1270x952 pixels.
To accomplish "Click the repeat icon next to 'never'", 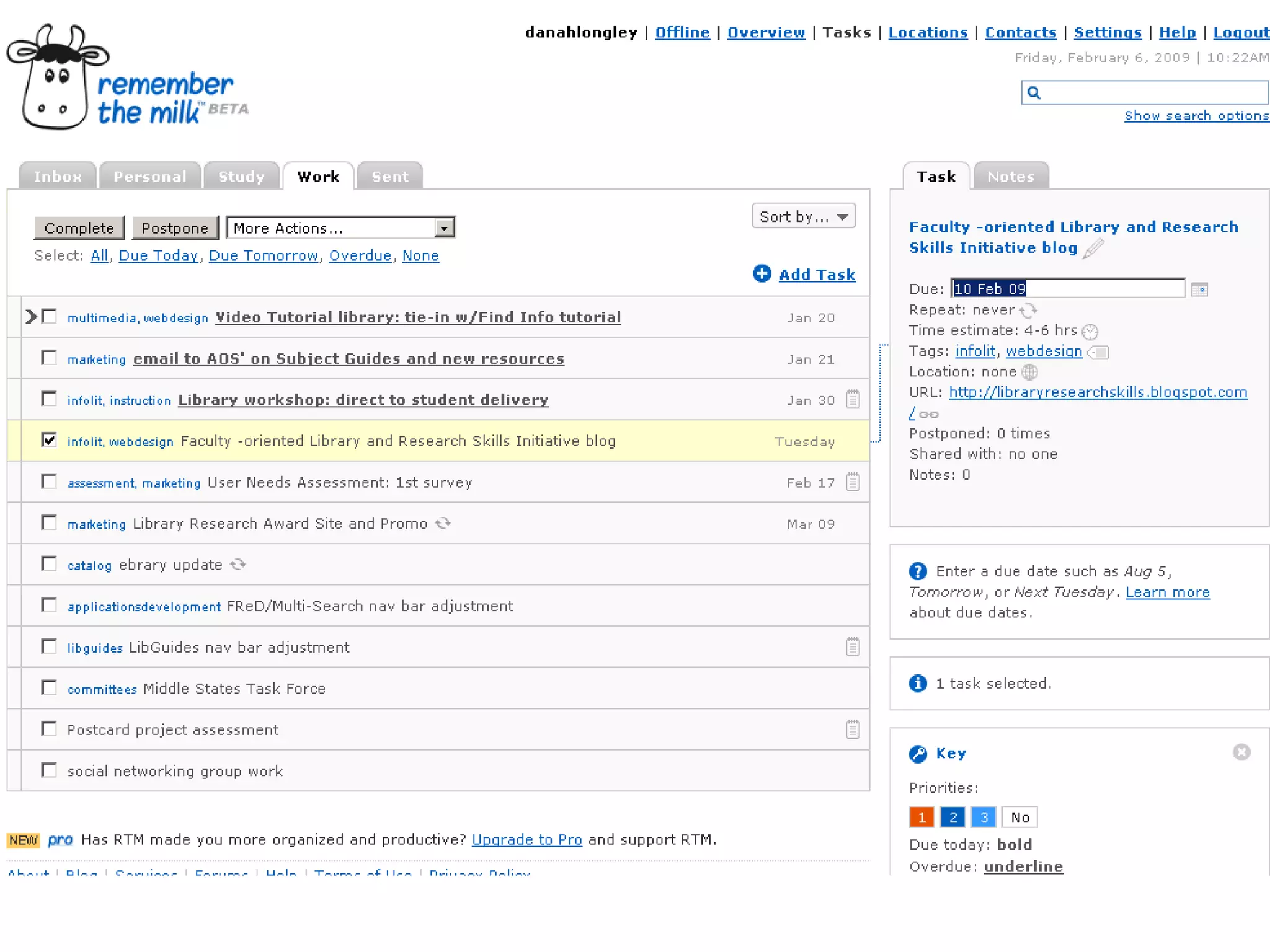I will tap(1028, 310).
